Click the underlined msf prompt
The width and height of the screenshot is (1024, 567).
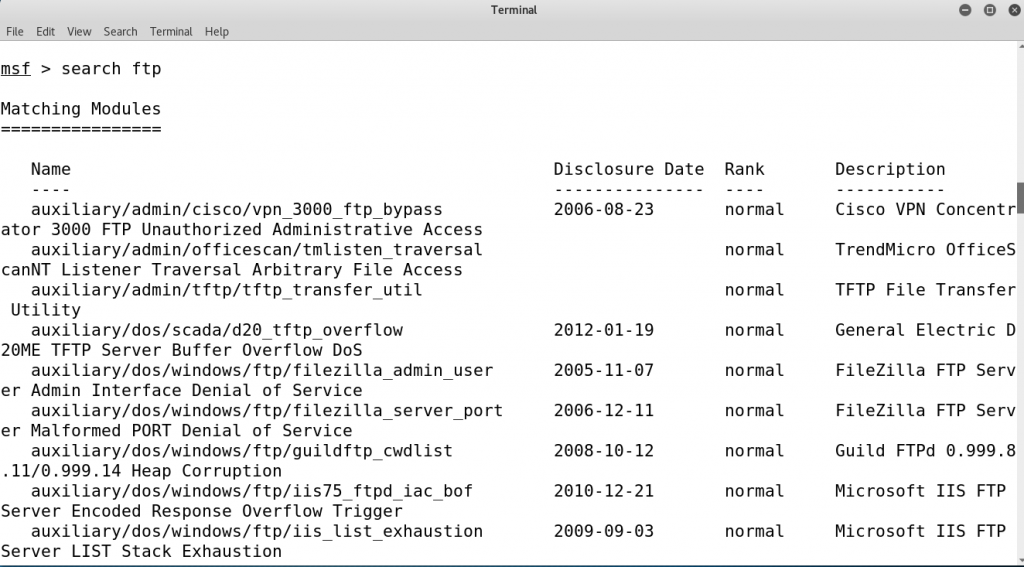pos(15,69)
